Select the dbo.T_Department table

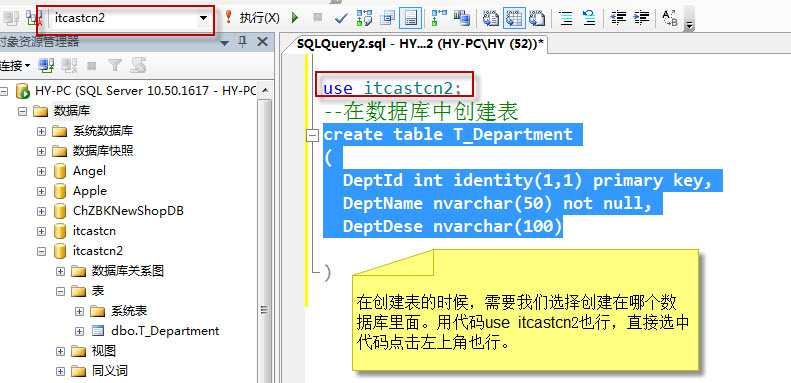click(x=165, y=331)
